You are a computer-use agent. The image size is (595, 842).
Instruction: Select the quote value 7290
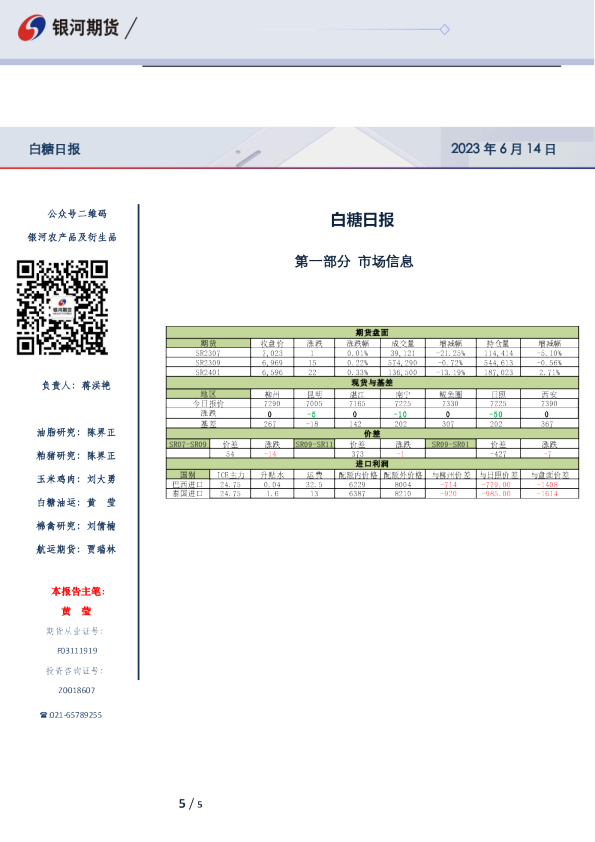272,403
